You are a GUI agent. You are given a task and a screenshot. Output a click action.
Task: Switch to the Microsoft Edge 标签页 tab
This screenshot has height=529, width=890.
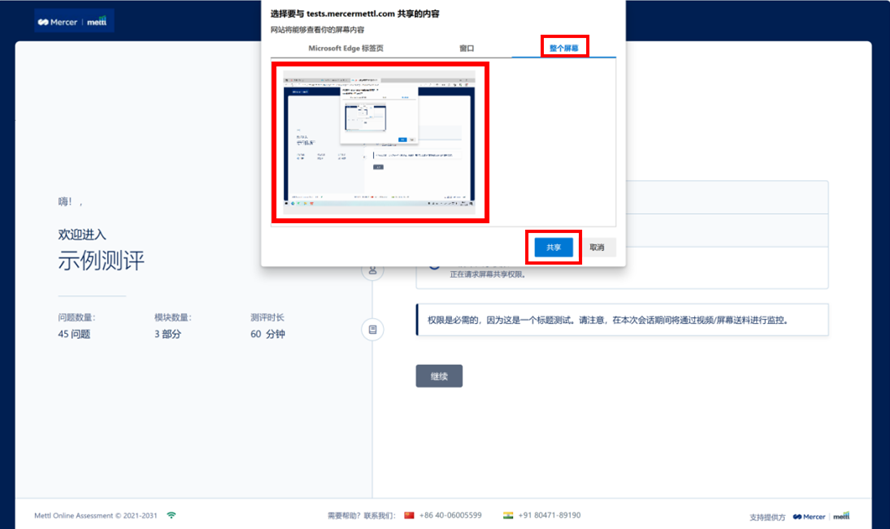click(345, 48)
